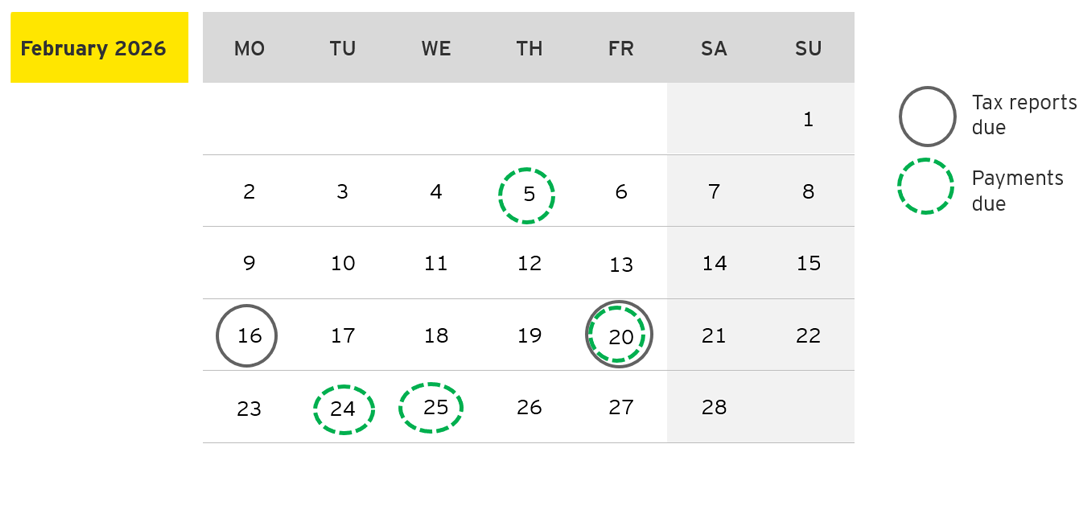Click the green-circled date 24
1086x532 pixels.
point(343,409)
